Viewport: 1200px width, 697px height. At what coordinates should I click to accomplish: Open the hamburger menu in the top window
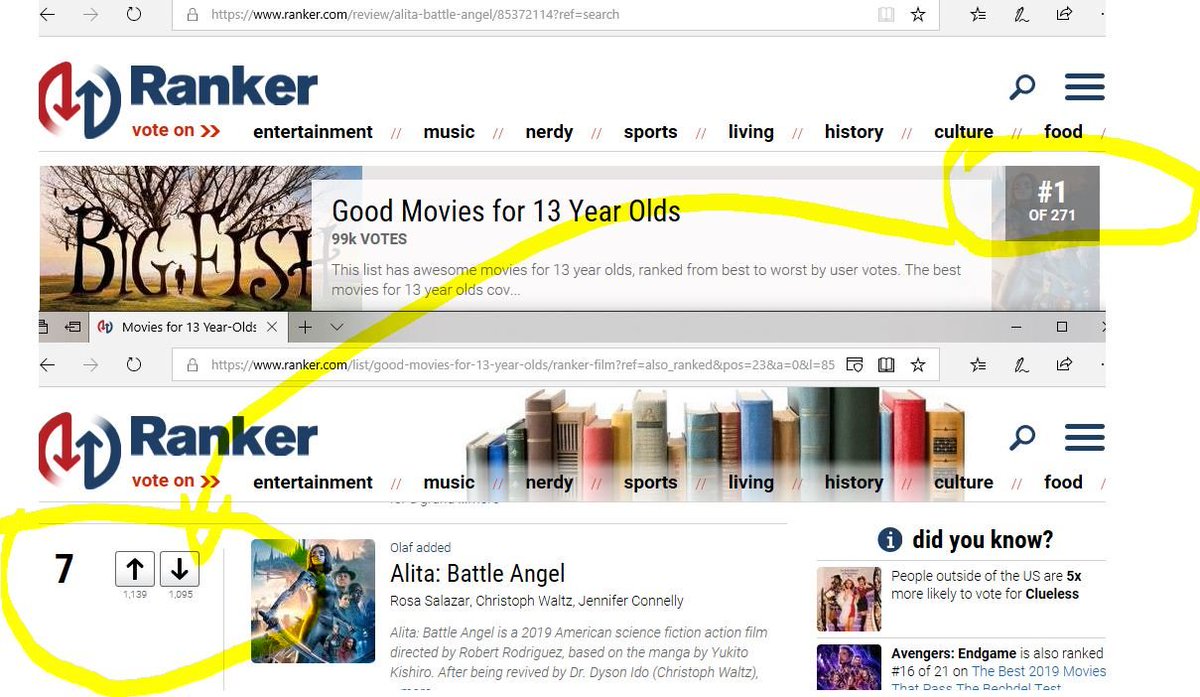point(1085,87)
